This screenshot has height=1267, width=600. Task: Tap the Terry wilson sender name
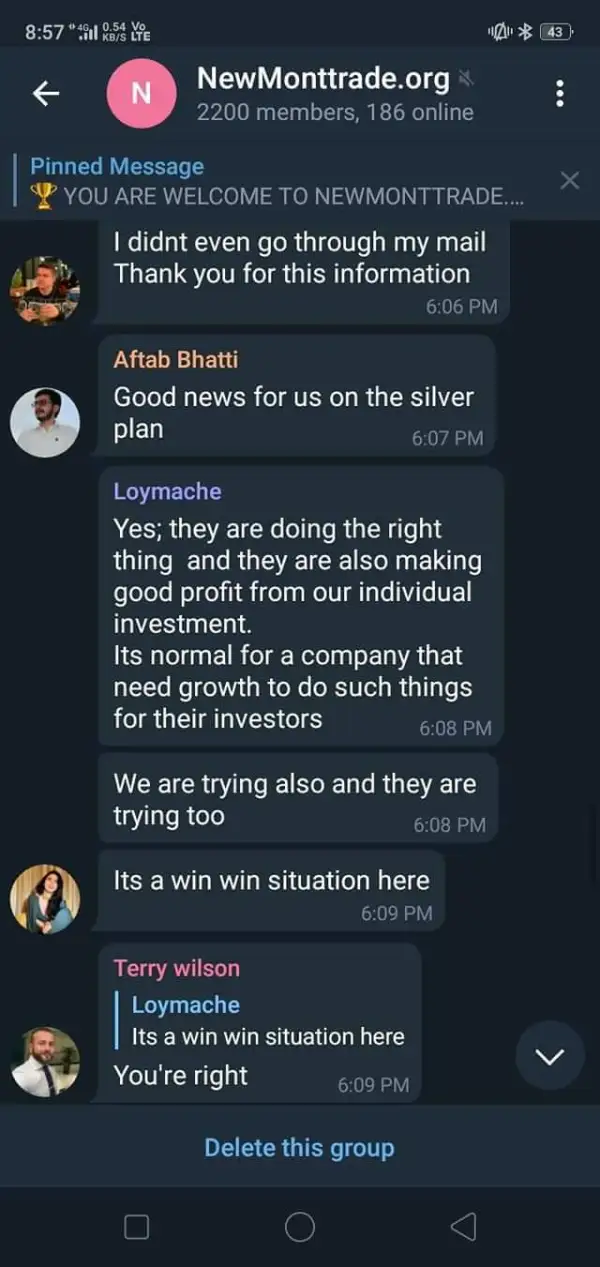[x=177, y=968]
